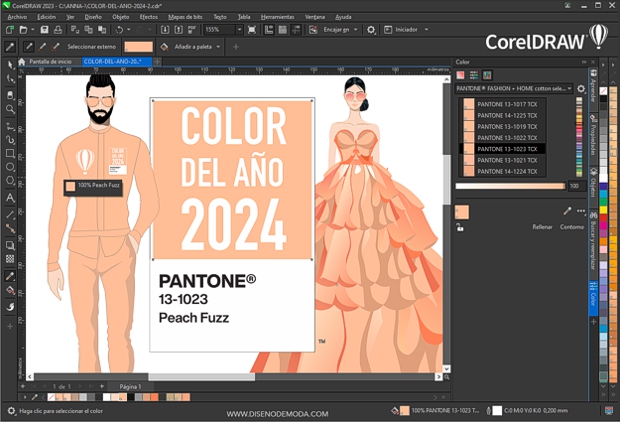Switch to Pantalla de inicio tab
This screenshot has width=620, height=422.
click(x=50, y=62)
